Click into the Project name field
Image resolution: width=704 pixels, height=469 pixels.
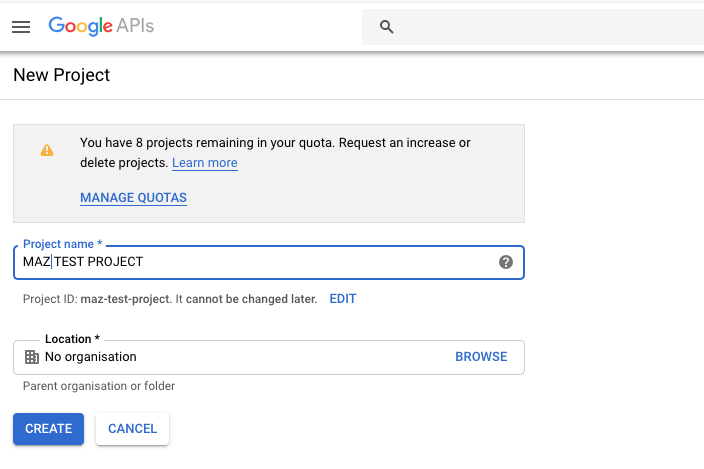point(268,262)
